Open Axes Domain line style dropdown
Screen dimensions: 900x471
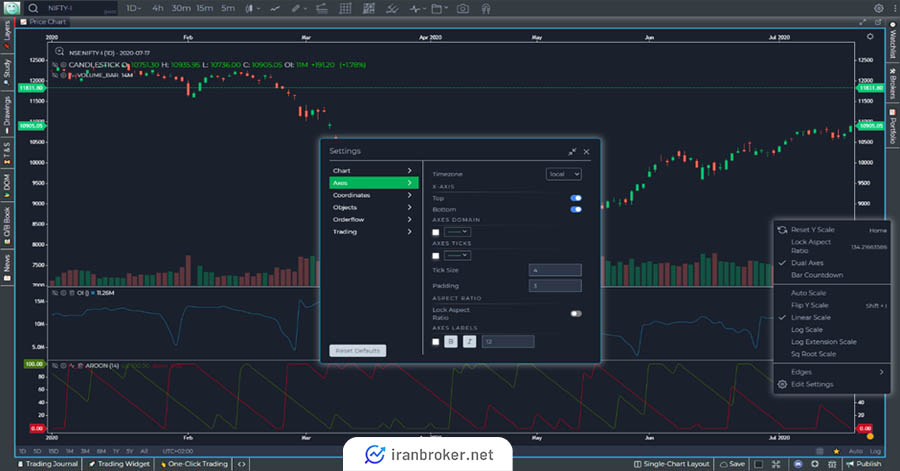tap(457, 232)
